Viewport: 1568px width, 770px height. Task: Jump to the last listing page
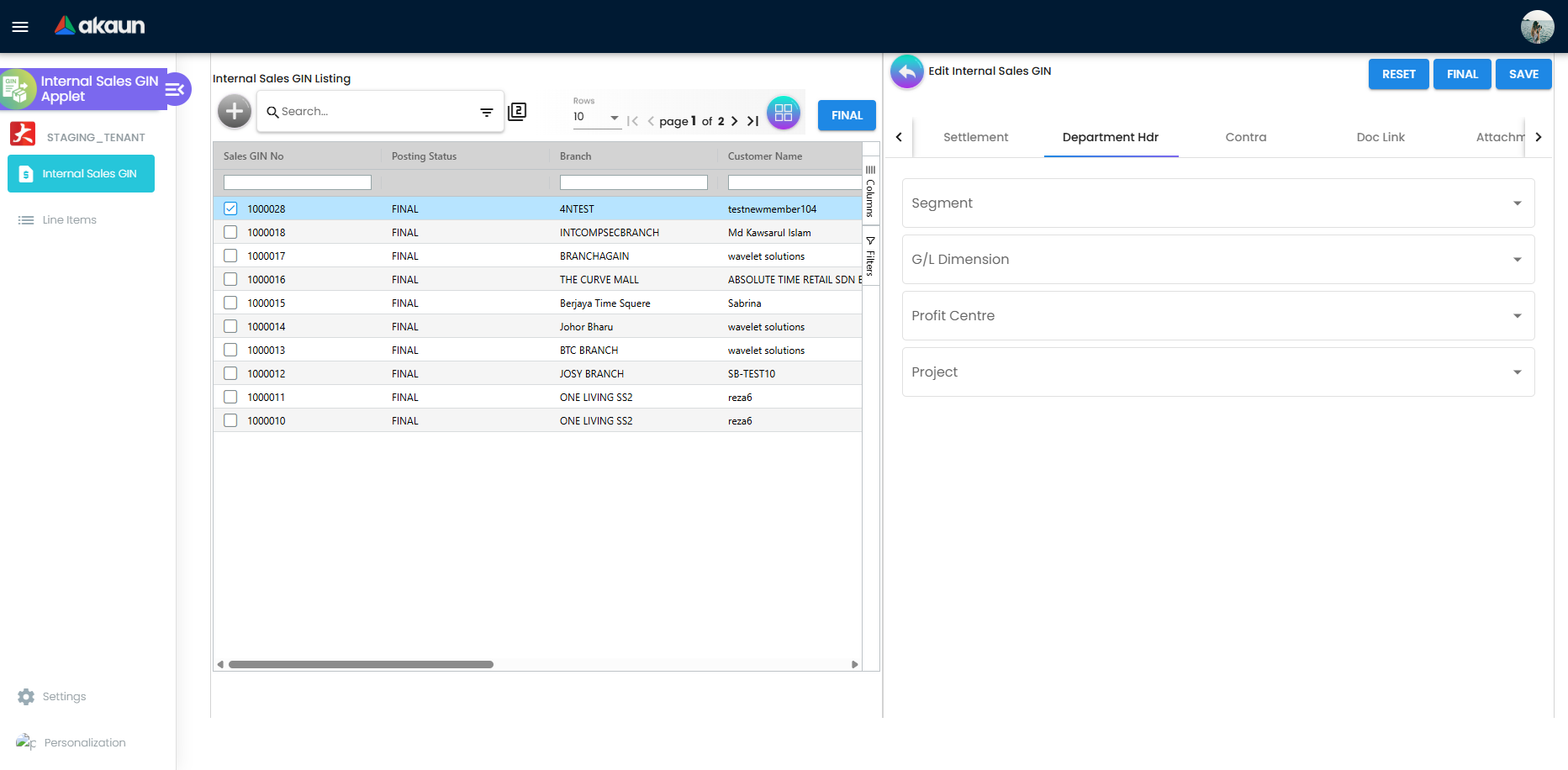pyautogui.click(x=753, y=121)
